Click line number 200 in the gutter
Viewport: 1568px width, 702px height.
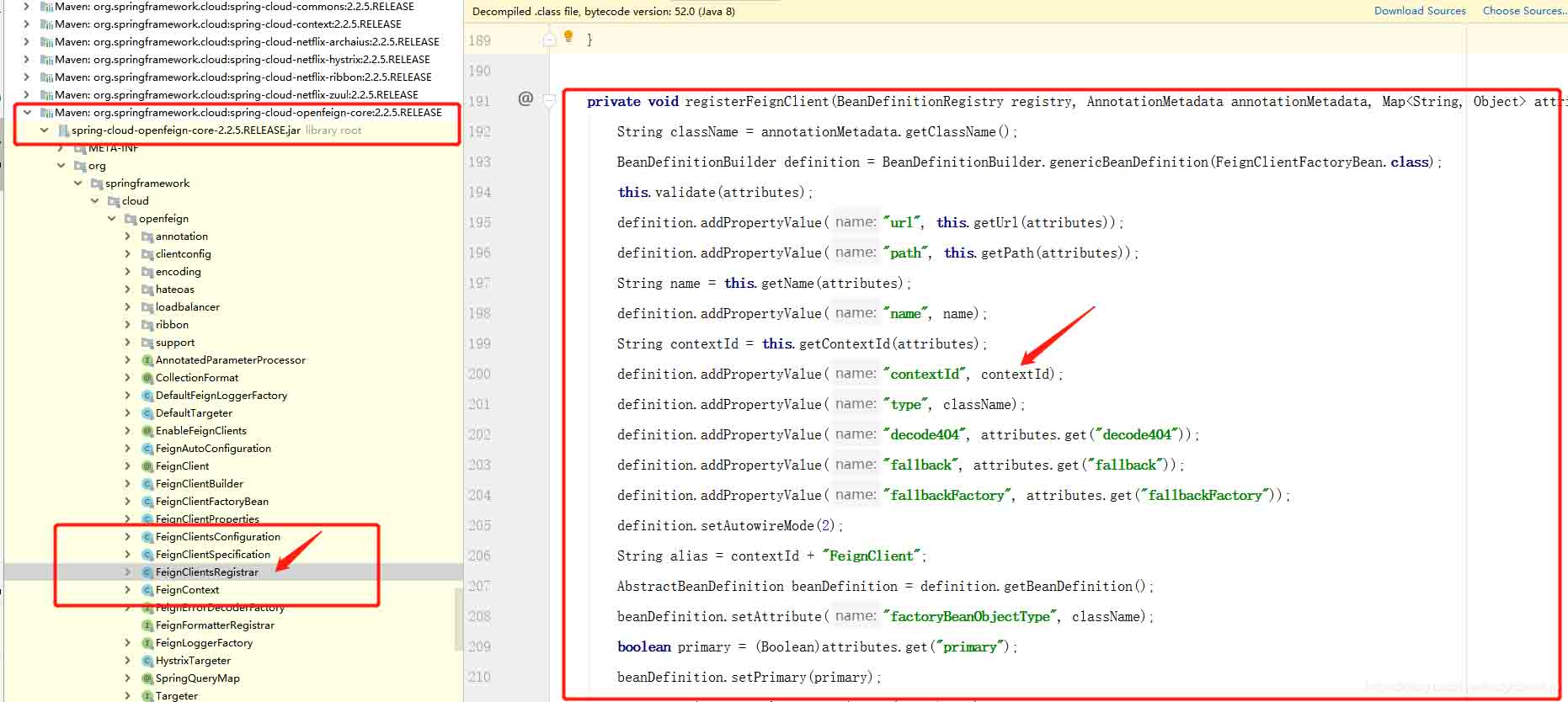tap(479, 374)
